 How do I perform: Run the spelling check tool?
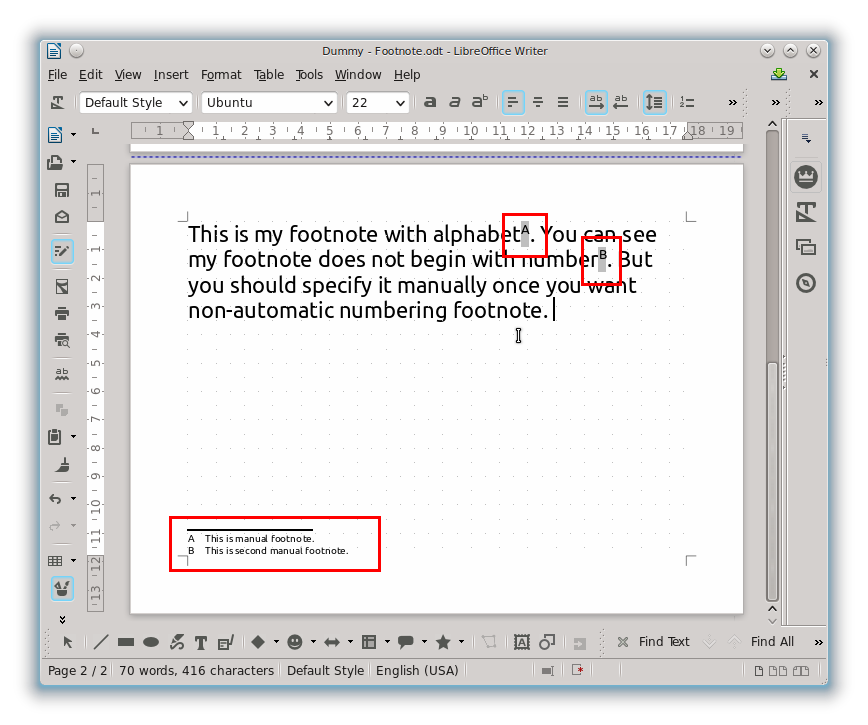(62, 374)
